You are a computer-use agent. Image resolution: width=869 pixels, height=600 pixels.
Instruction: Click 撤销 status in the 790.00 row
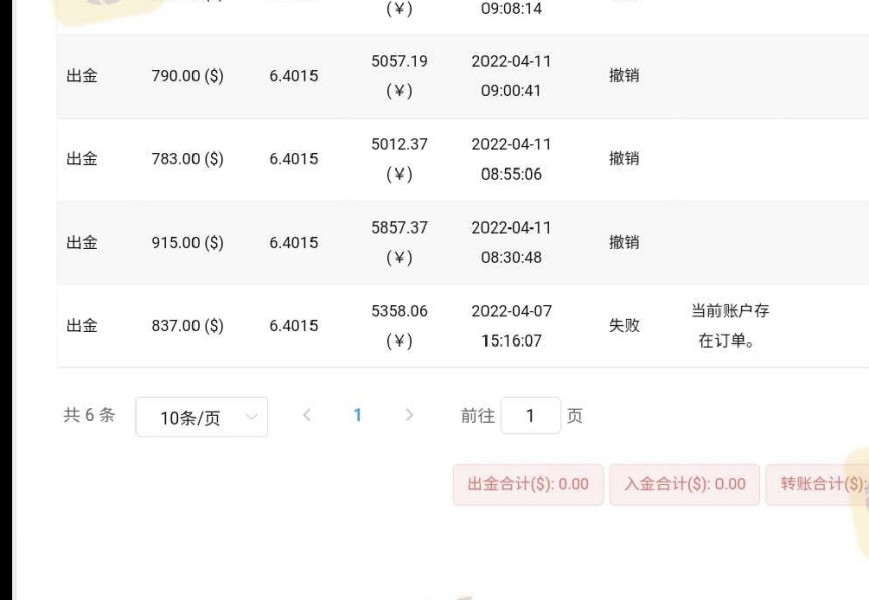coord(624,76)
